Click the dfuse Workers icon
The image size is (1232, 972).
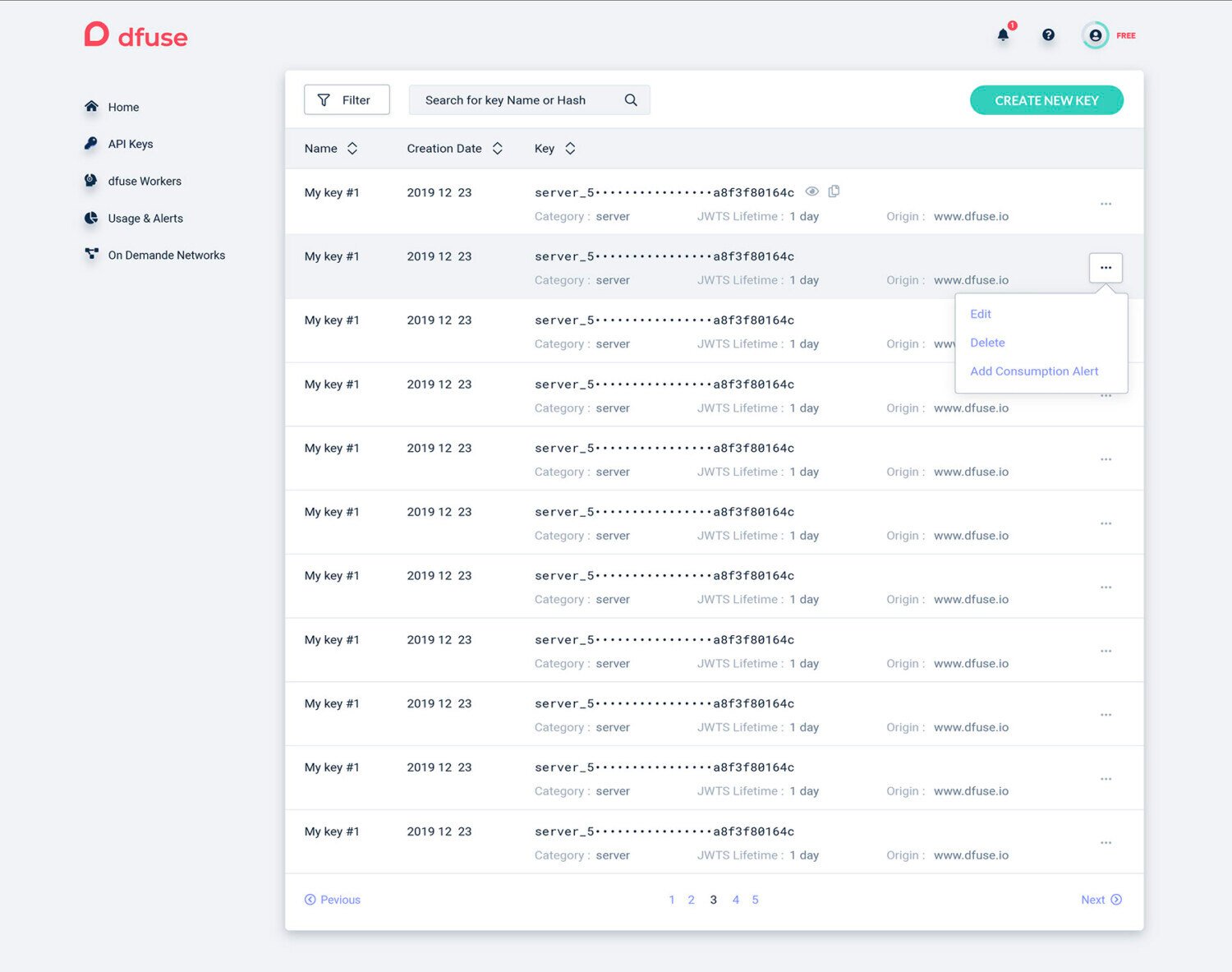pyautogui.click(x=91, y=181)
